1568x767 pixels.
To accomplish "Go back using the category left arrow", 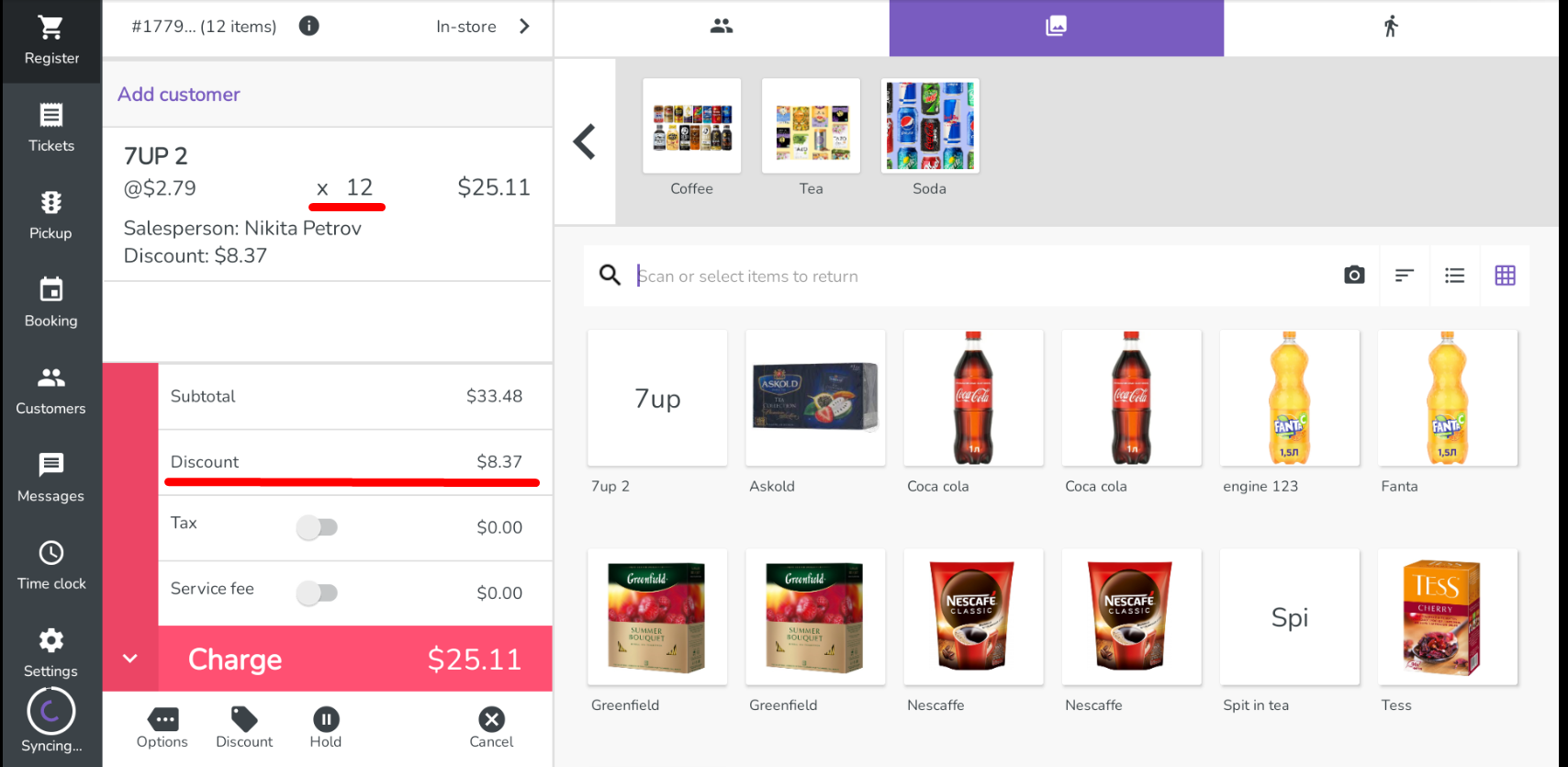I will point(585,141).
